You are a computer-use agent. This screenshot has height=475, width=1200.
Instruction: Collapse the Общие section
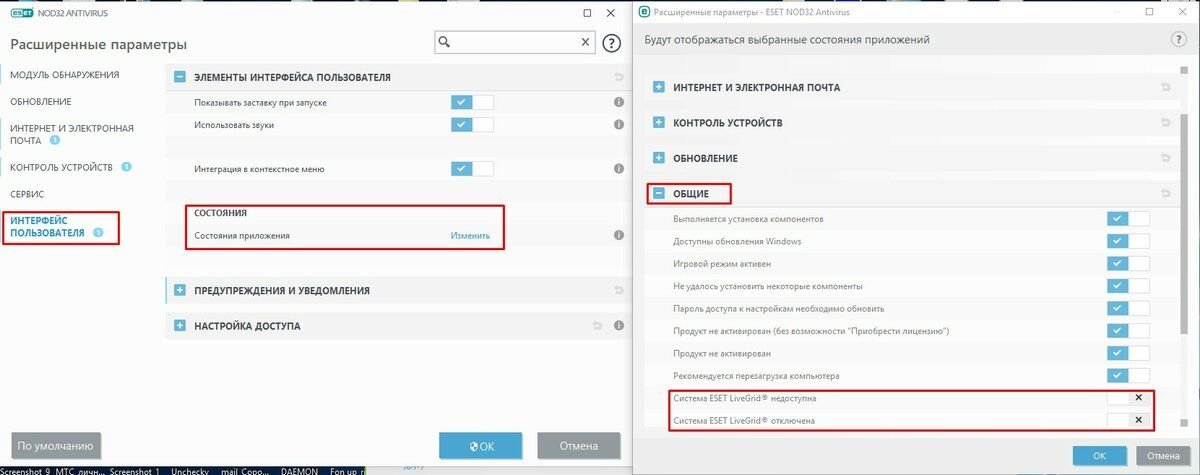pyautogui.click(x=659, y=194)
